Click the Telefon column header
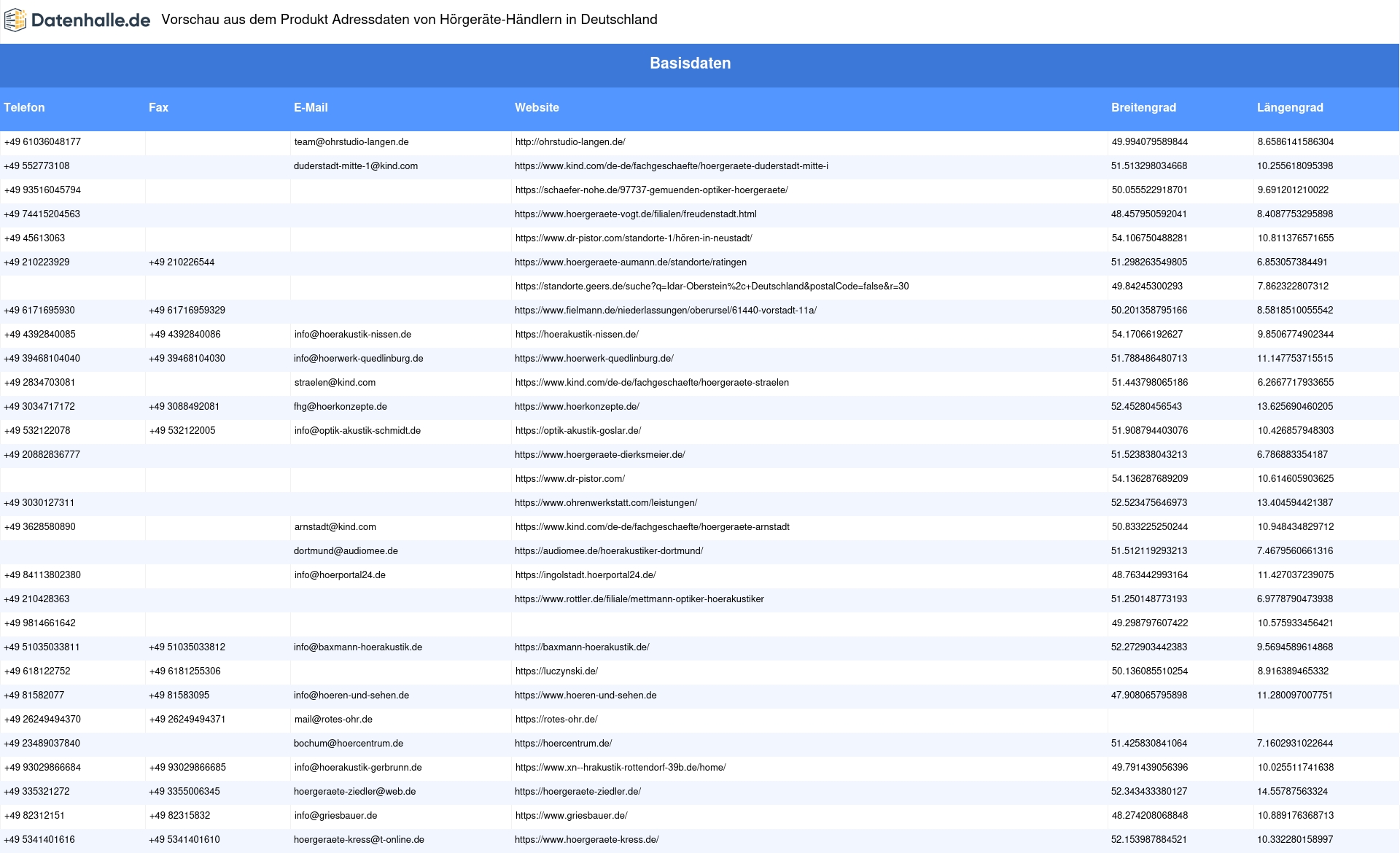Viewport: 1400px width, 853px height. [24, 108]
